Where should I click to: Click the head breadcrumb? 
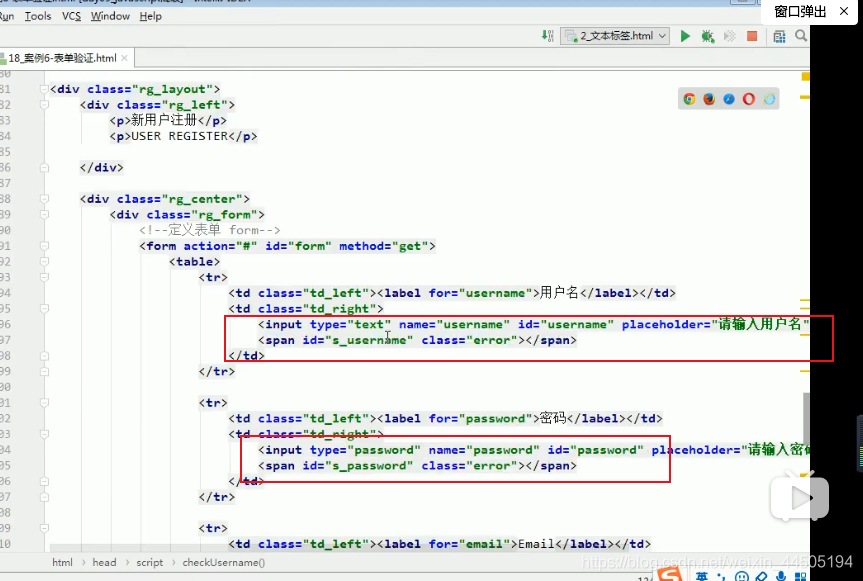point(104,562)
